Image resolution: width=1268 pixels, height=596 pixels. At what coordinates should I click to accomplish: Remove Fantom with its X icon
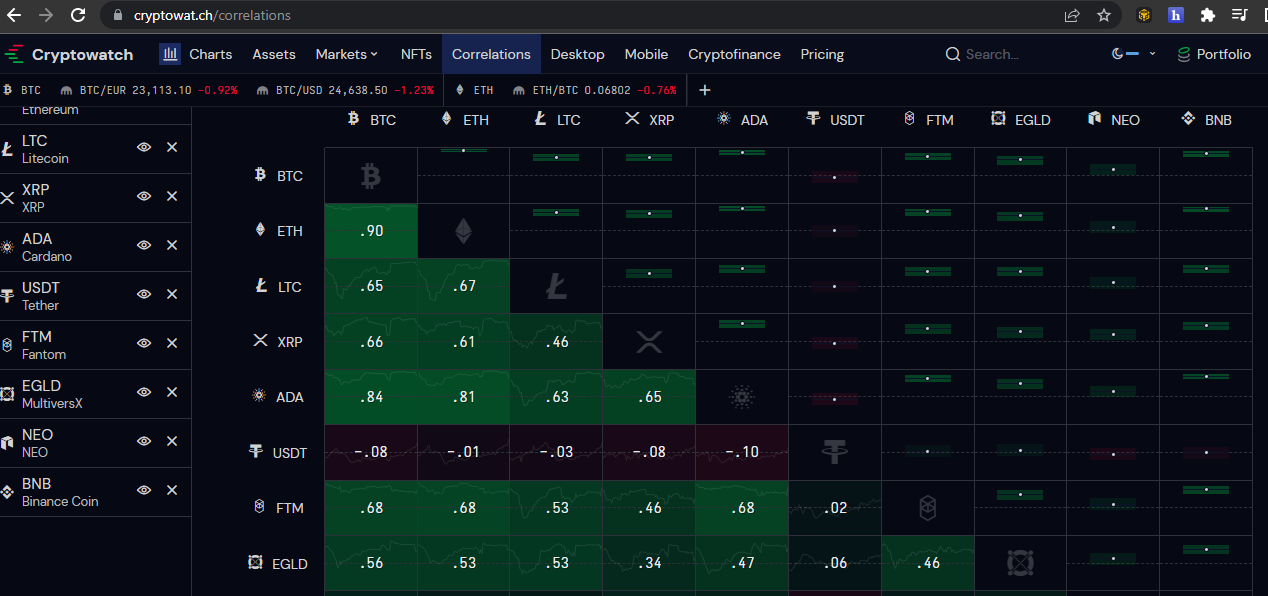[172, 343]
